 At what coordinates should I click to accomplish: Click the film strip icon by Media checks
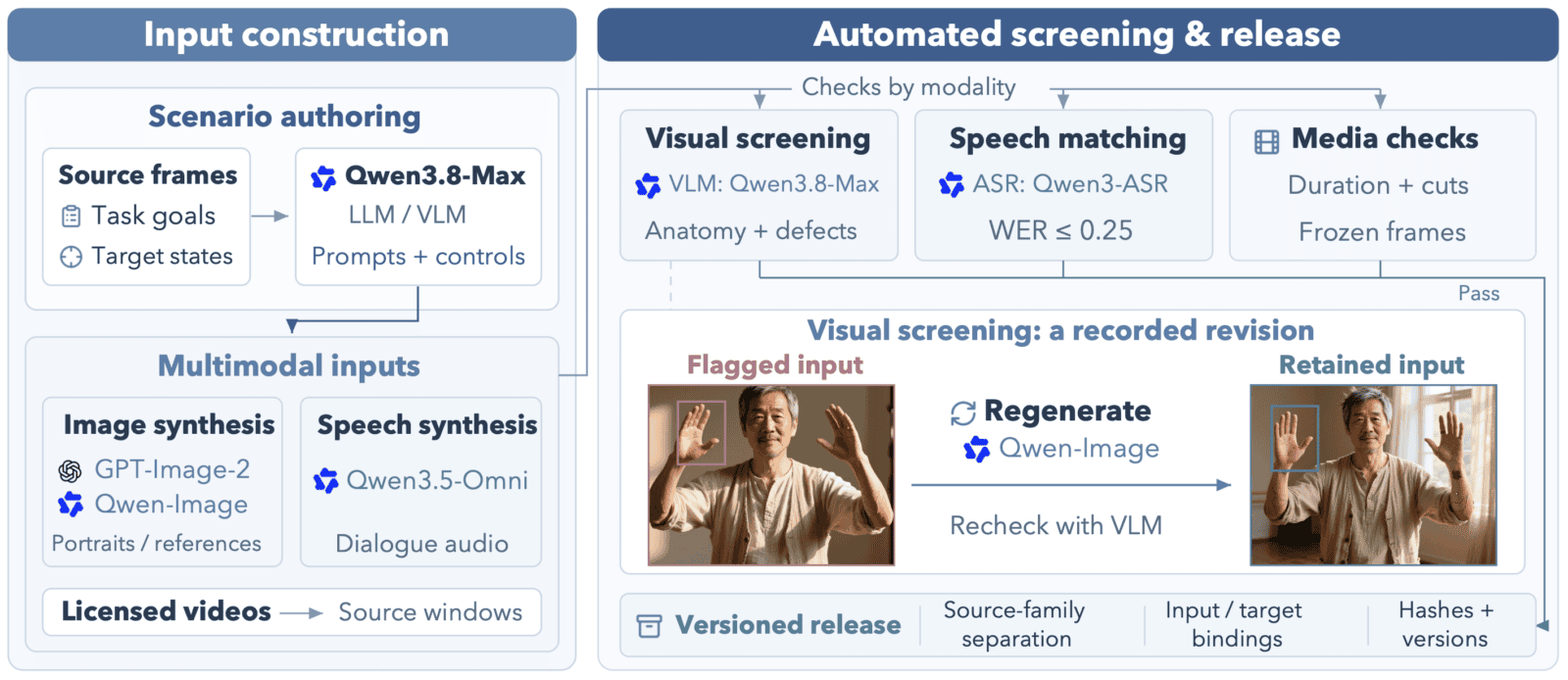click(1266, 142)
